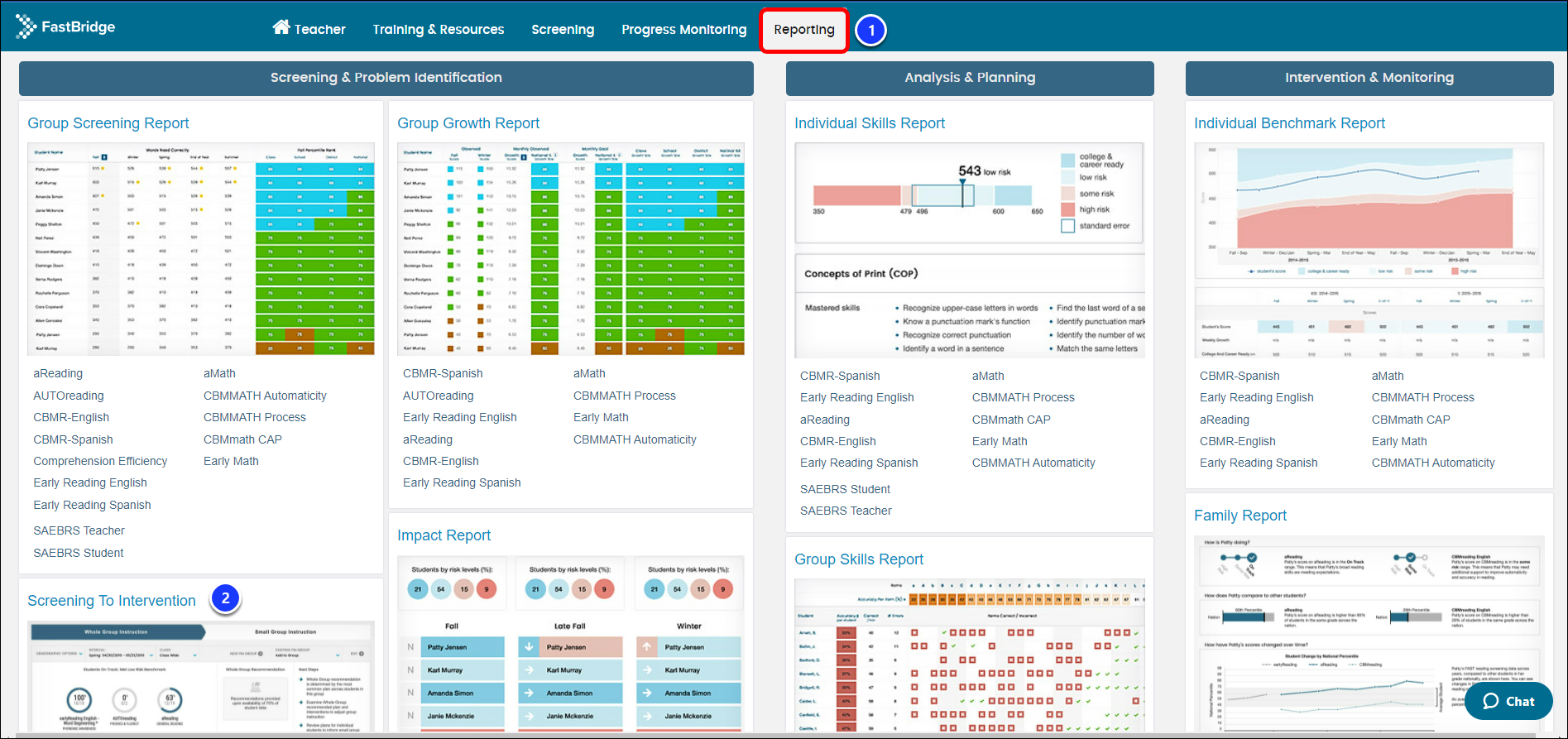
Task: Open the Group Screening Report title link
Action: click(x=108, y=123)
